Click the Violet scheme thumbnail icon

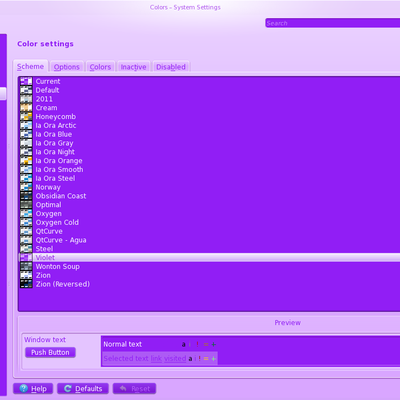tap(26, 258)
